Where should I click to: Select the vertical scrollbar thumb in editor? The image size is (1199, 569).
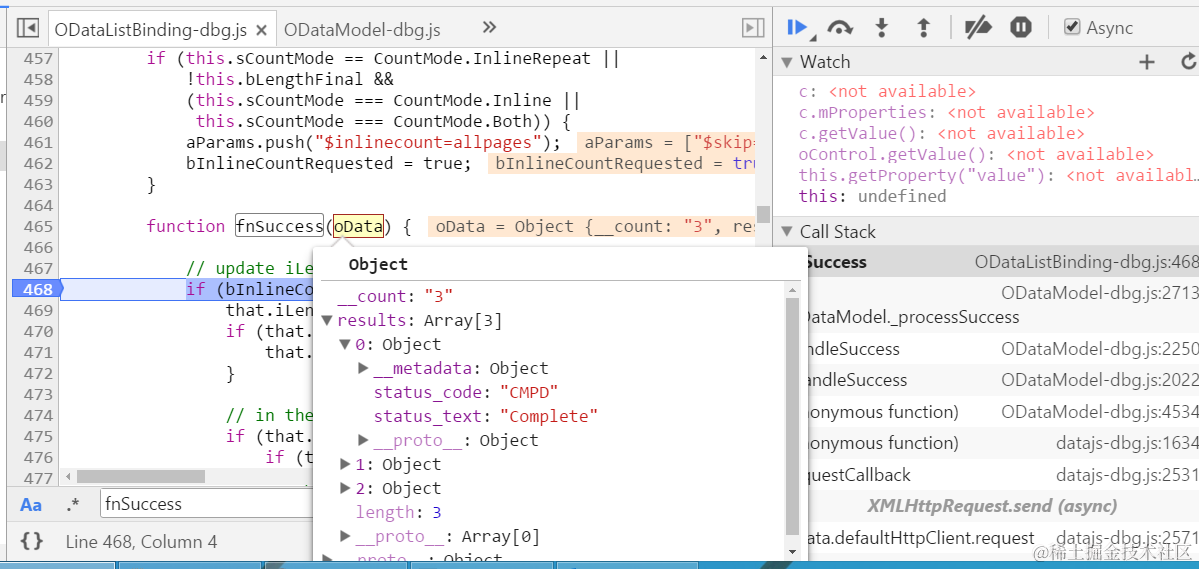tap(763, 214)
